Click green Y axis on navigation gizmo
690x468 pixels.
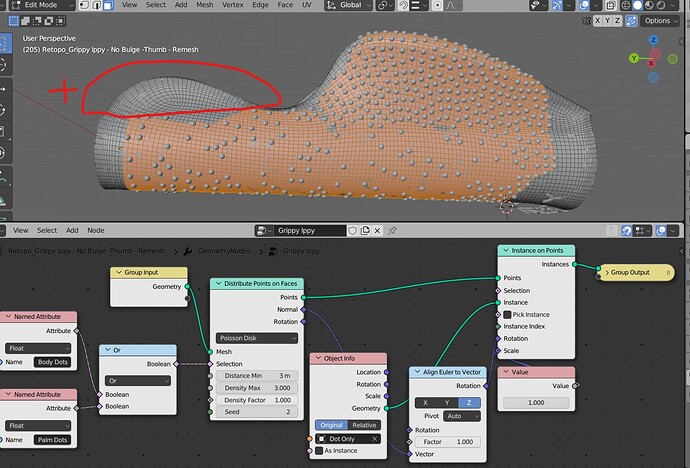click(634, 58)
